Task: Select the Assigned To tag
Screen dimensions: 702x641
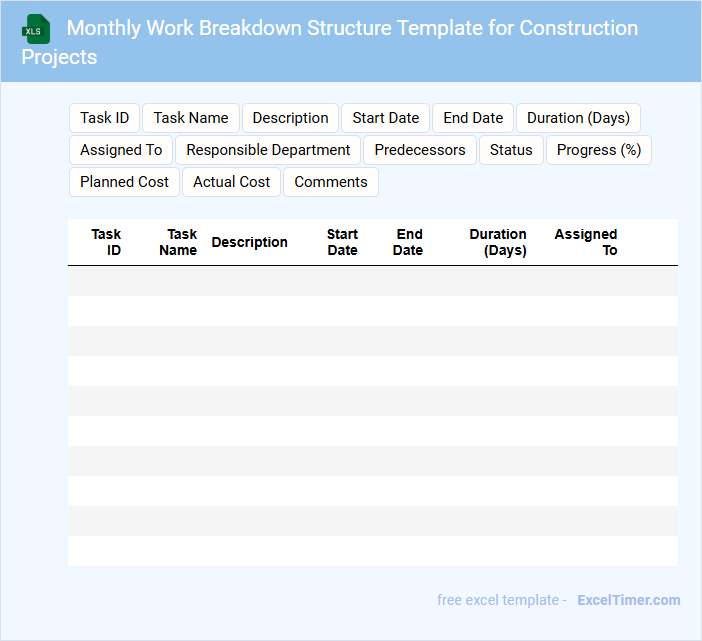Action: click(x=121, y=150)
